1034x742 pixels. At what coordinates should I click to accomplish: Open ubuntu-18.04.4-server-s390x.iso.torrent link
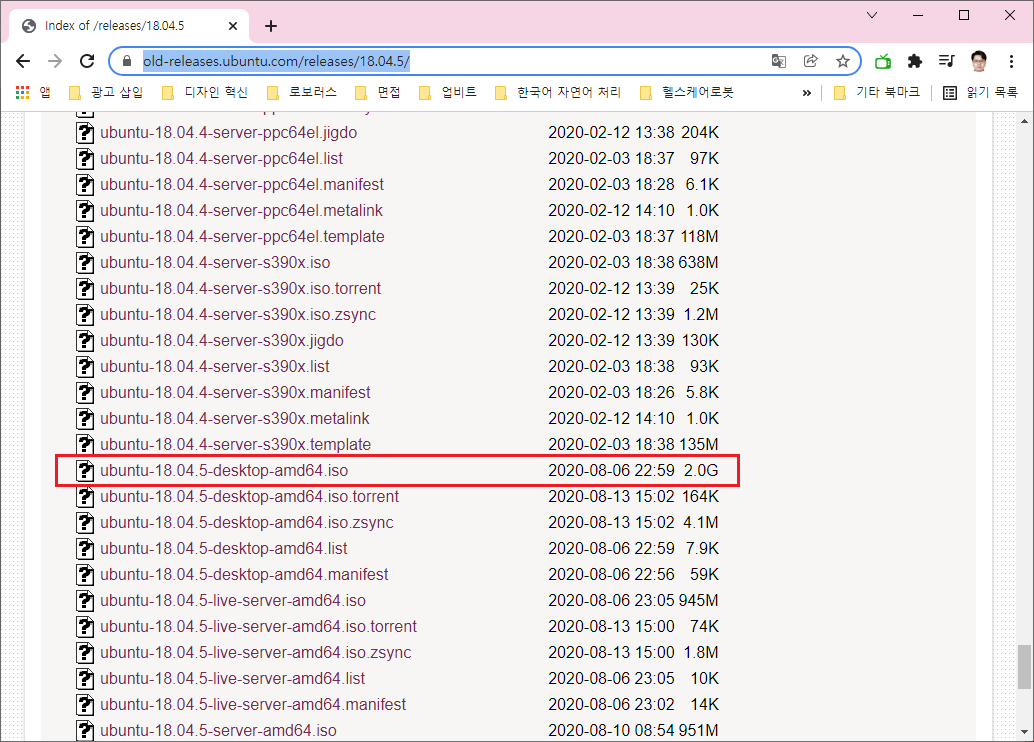[241, 289]
